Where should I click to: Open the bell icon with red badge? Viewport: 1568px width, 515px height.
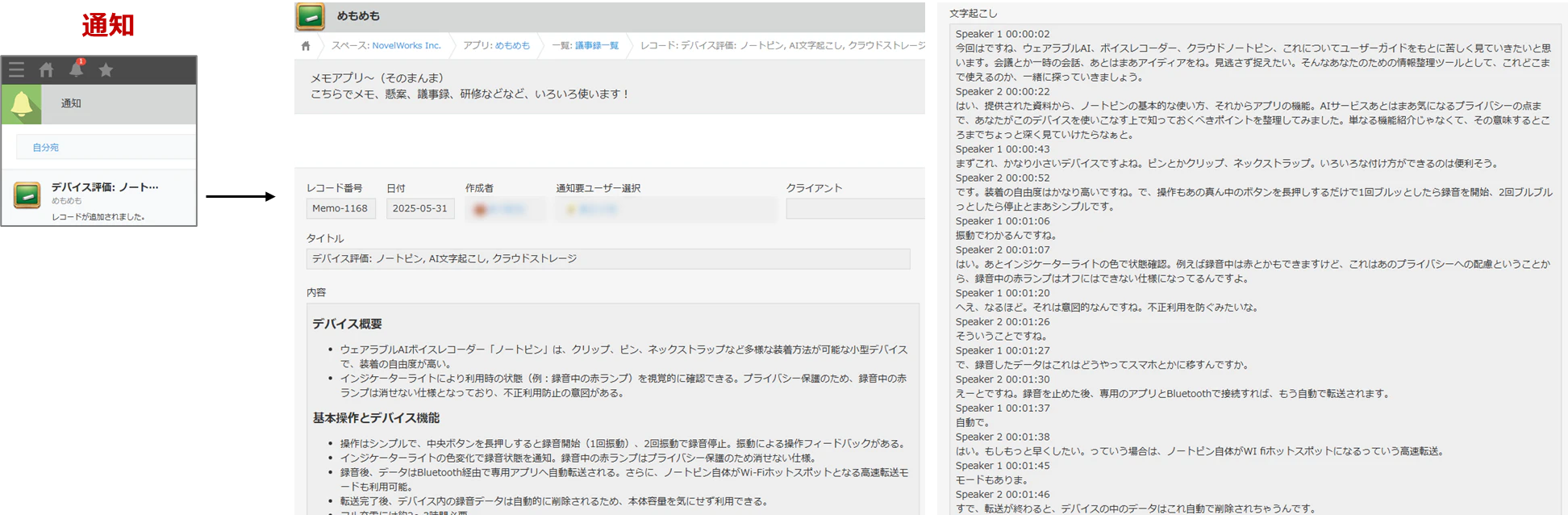tap(76, 69)
